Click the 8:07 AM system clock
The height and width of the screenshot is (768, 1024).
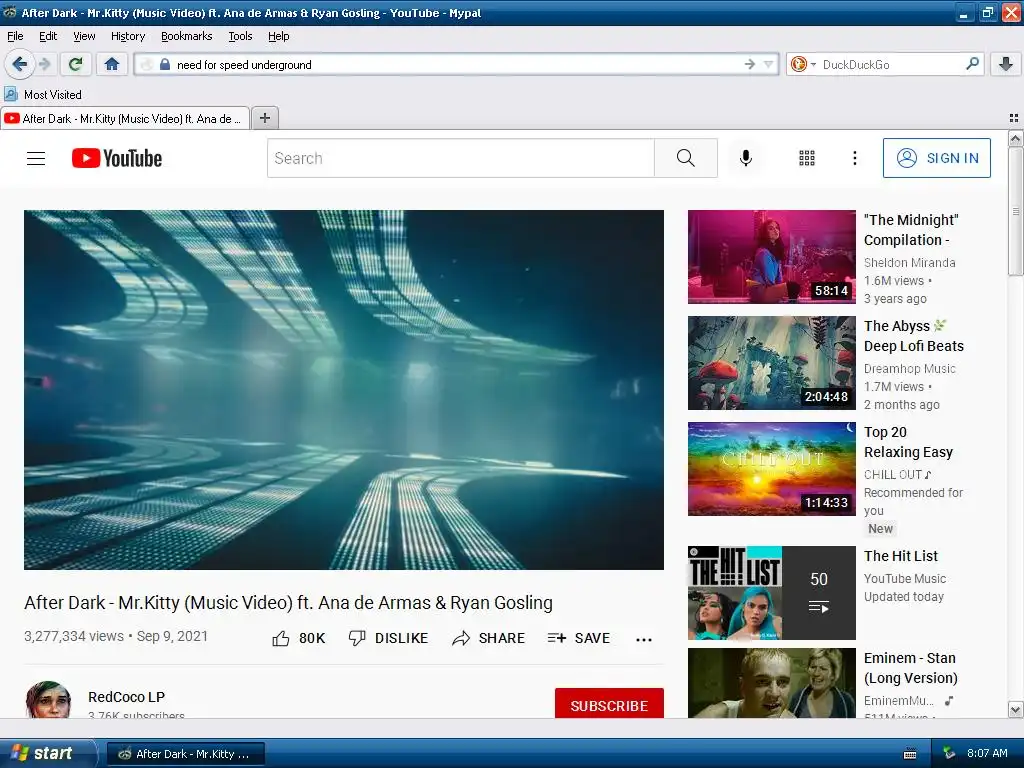(987, 753)
